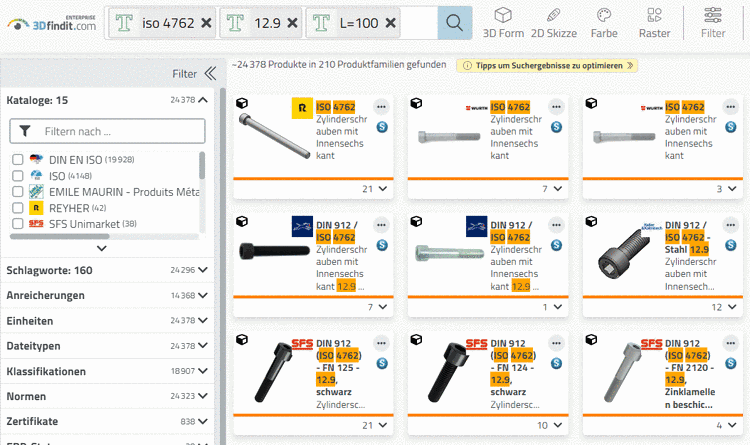Screen dimensions: 750x445
Task: Click inside the search terms input field
Action: [x=419, y=23]
